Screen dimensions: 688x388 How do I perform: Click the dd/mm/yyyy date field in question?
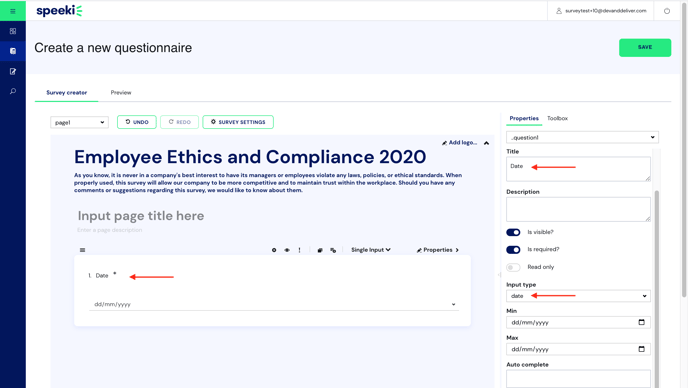[x=274, y=304]
